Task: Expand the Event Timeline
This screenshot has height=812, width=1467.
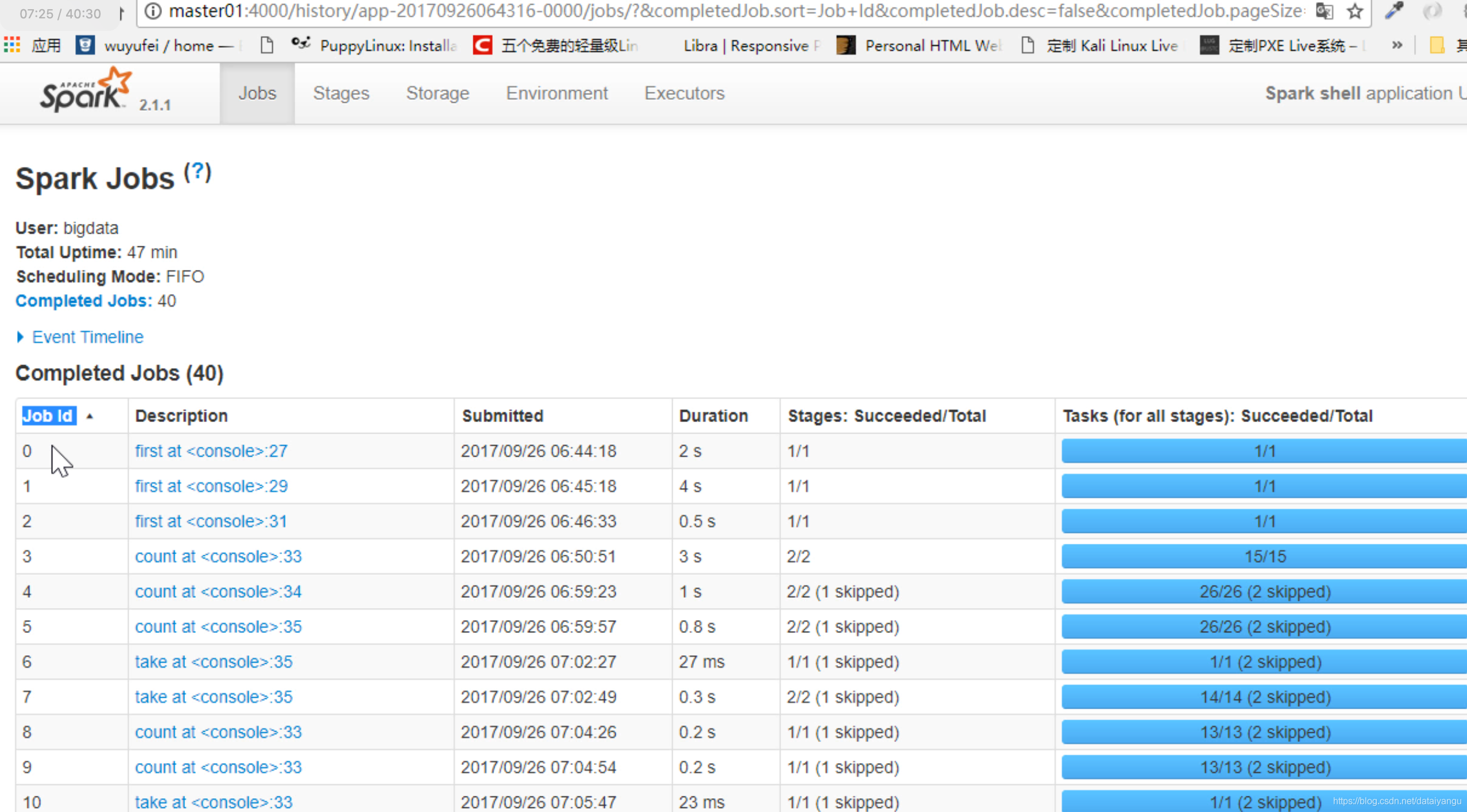Action: (x=80, y=337)
